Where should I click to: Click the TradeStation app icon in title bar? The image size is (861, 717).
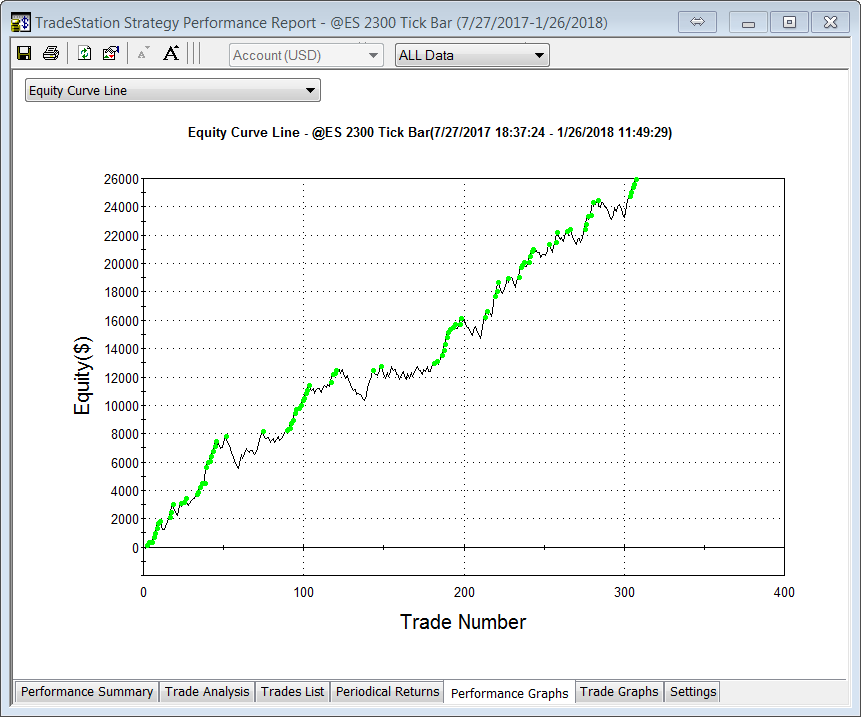pos(19,22)
